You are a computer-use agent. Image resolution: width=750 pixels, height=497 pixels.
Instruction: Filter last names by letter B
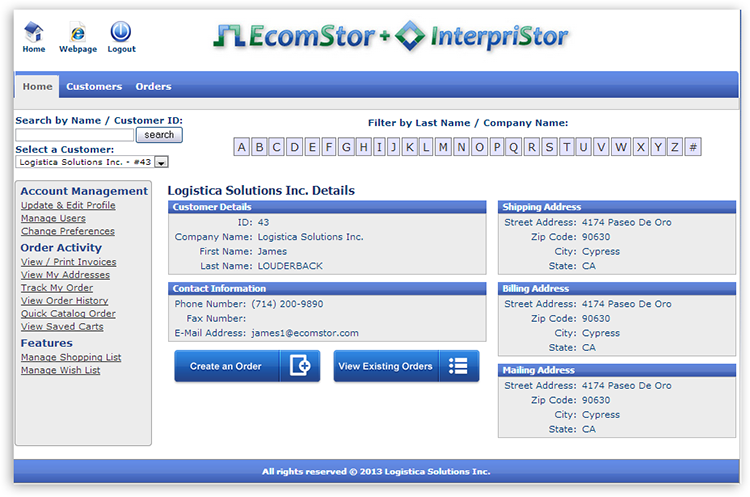tap(259, 147)
